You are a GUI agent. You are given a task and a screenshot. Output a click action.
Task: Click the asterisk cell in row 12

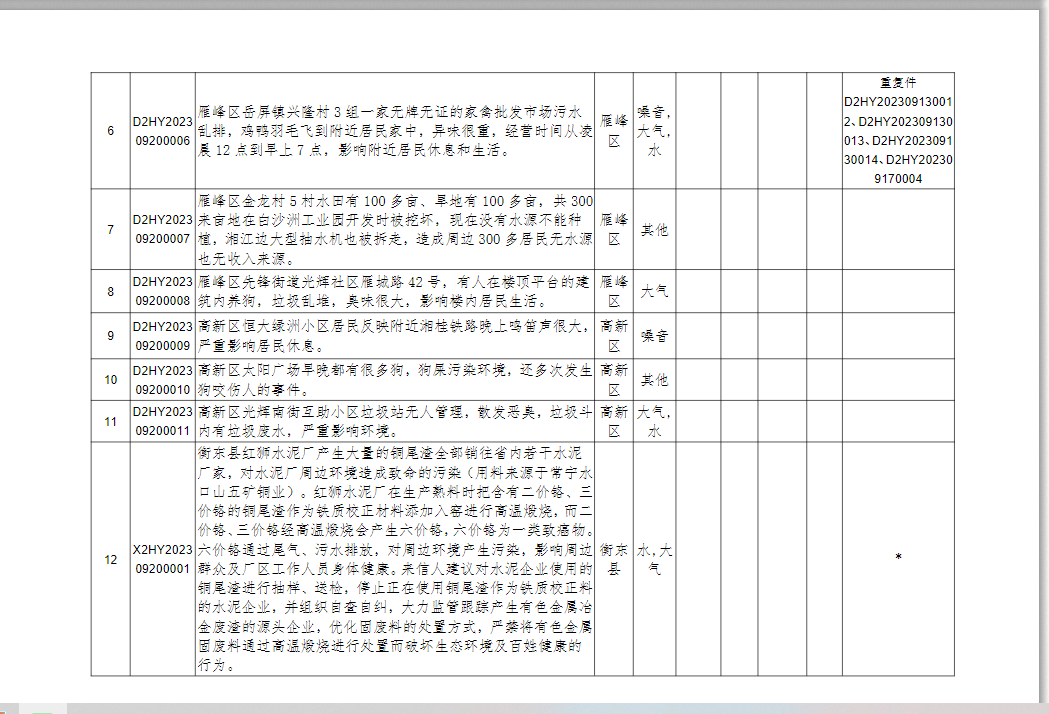(x=897, y=558)
